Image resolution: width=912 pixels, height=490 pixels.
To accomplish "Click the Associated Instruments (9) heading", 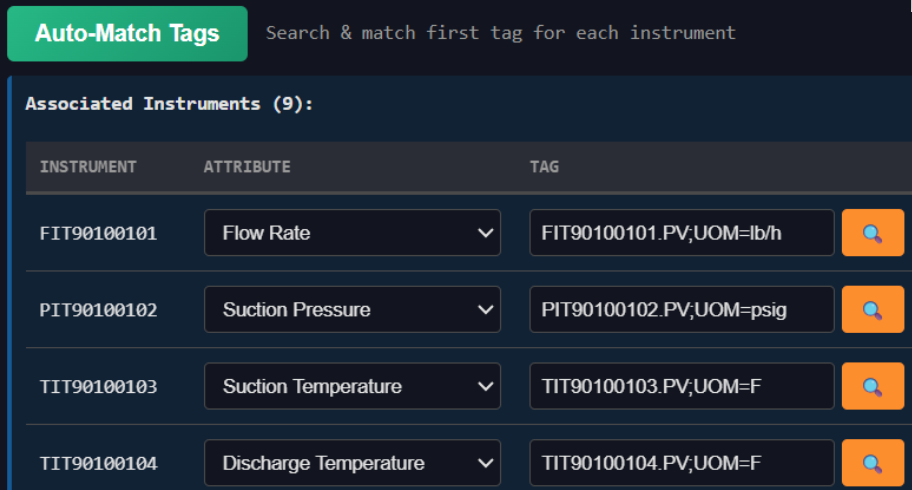I will pyautogui.click(x=169, y=104).
